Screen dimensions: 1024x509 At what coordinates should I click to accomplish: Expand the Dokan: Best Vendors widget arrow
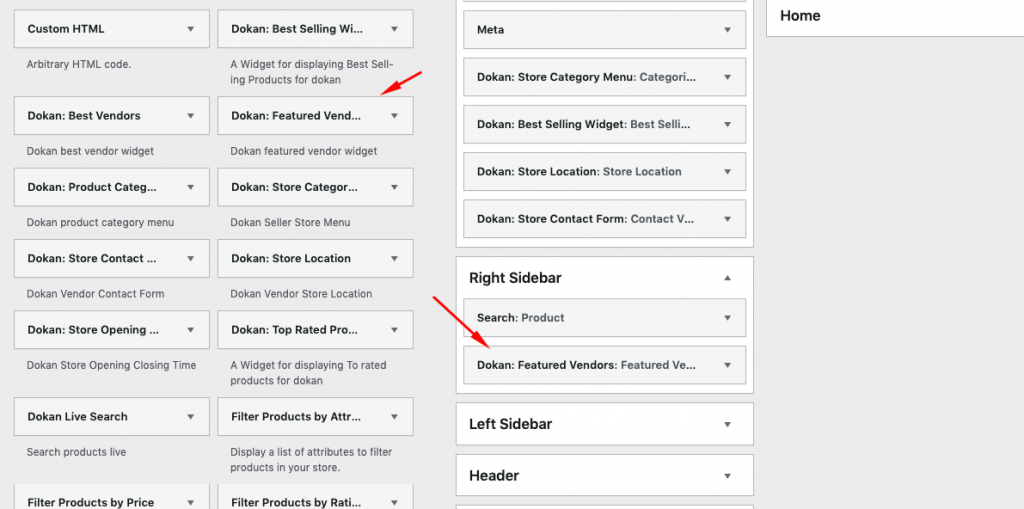pos(191,116)
